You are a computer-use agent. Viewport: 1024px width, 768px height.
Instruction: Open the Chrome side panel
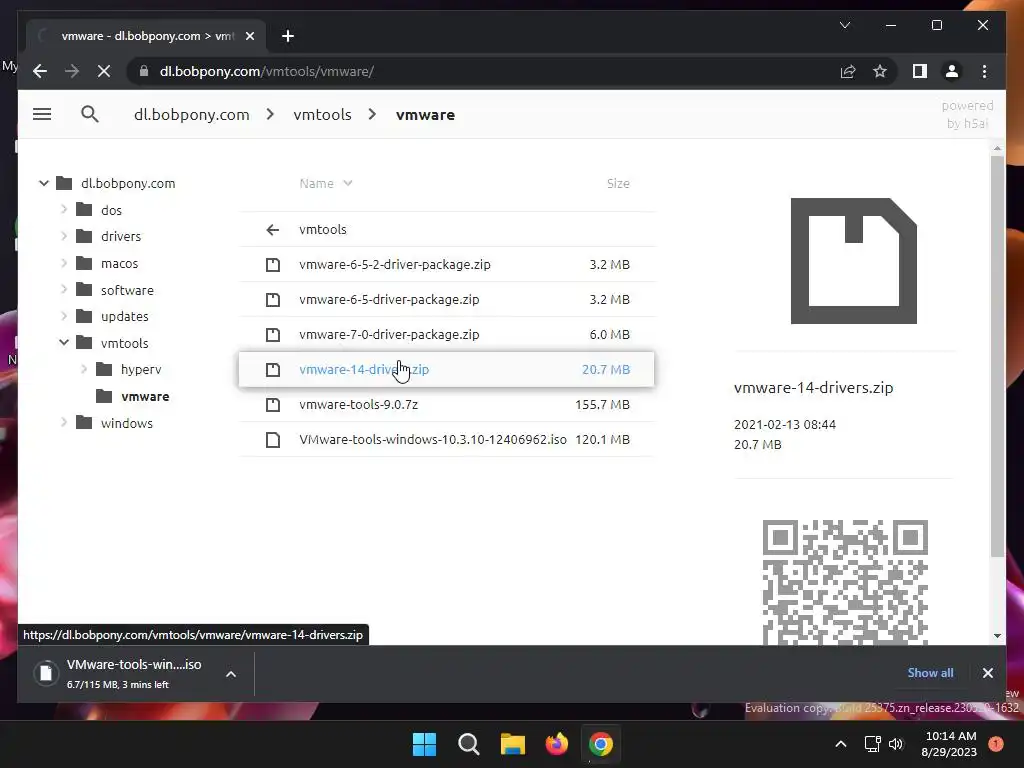point(920,71)
